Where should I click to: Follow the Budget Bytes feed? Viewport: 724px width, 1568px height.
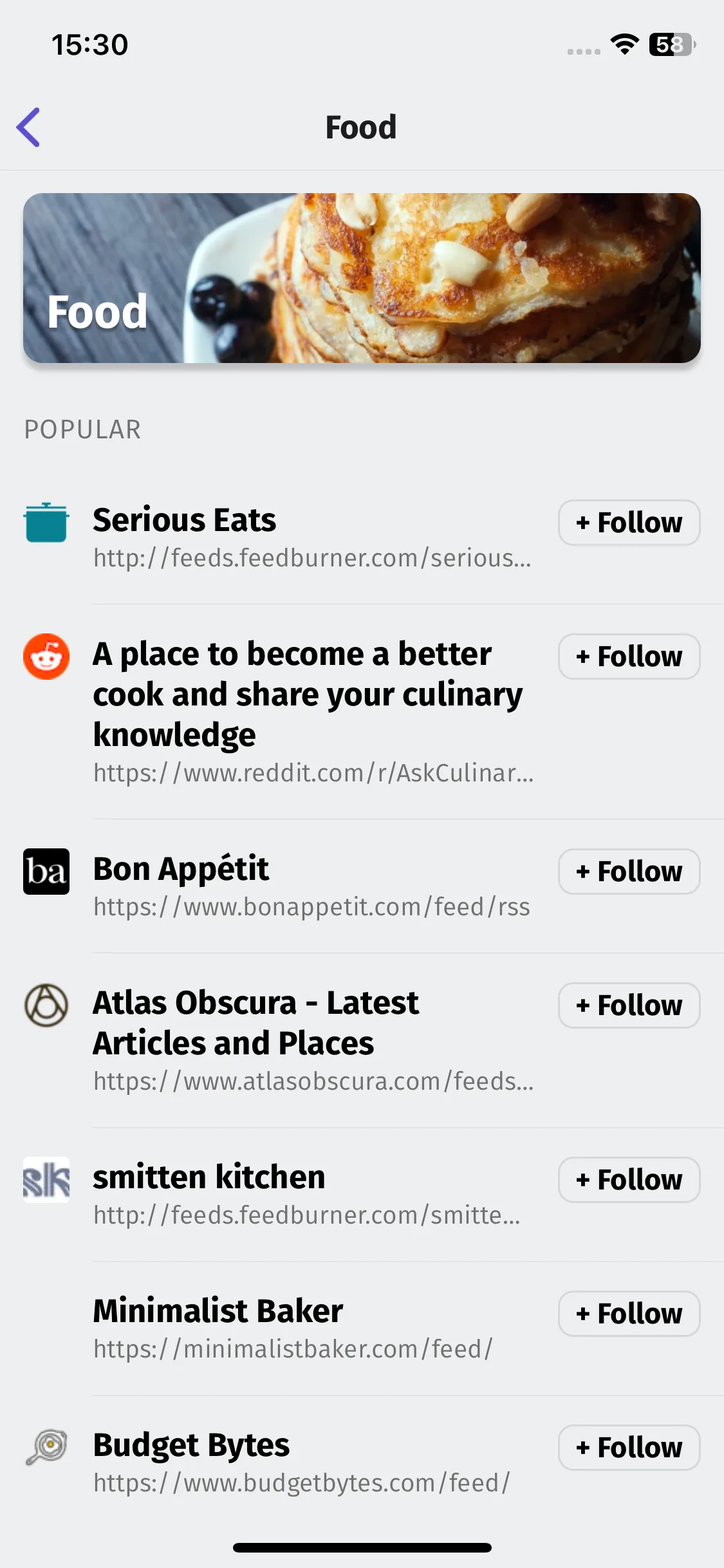629,1448
